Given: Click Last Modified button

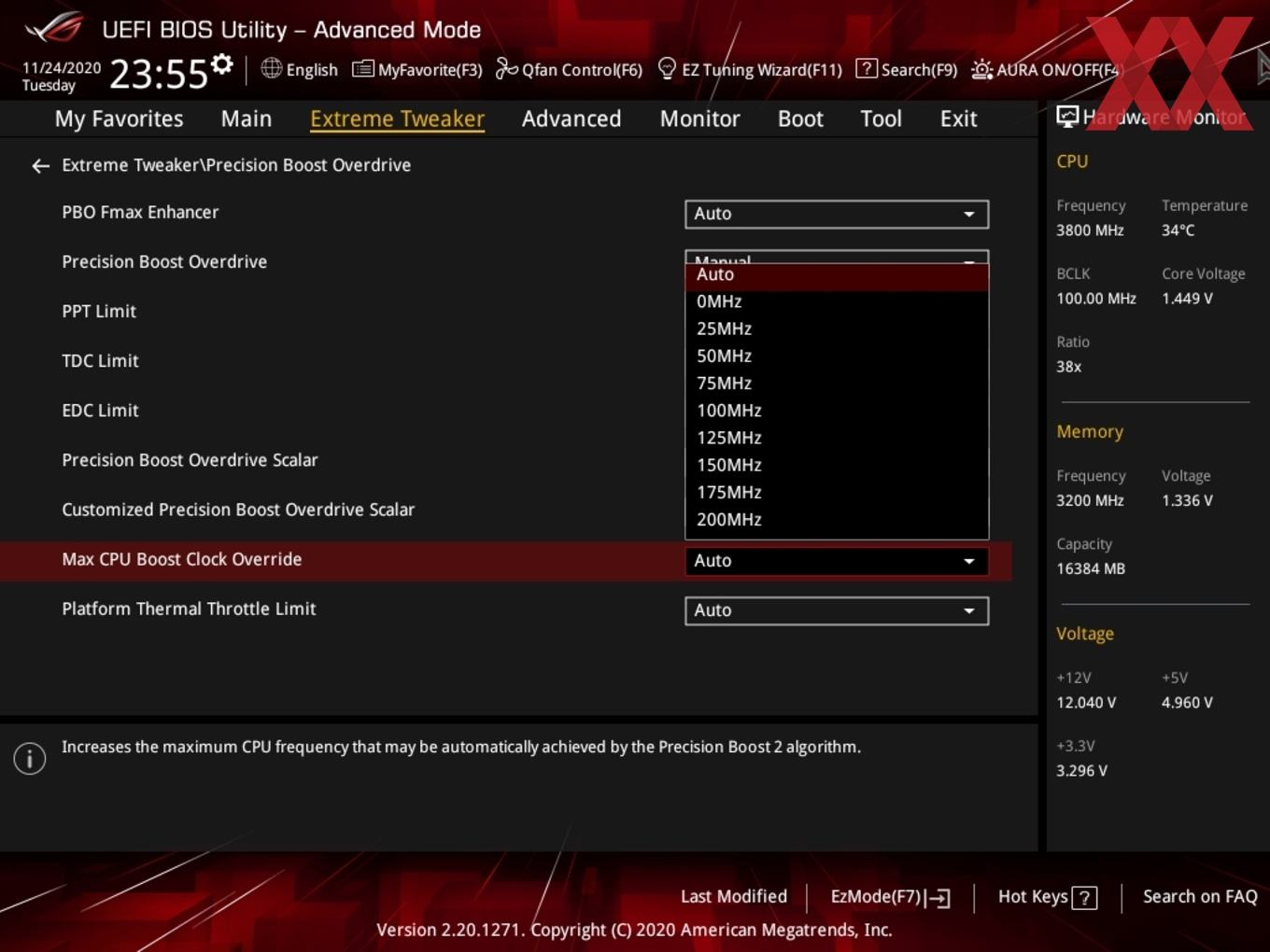Looking at the screenshot, I should point(734,897).
